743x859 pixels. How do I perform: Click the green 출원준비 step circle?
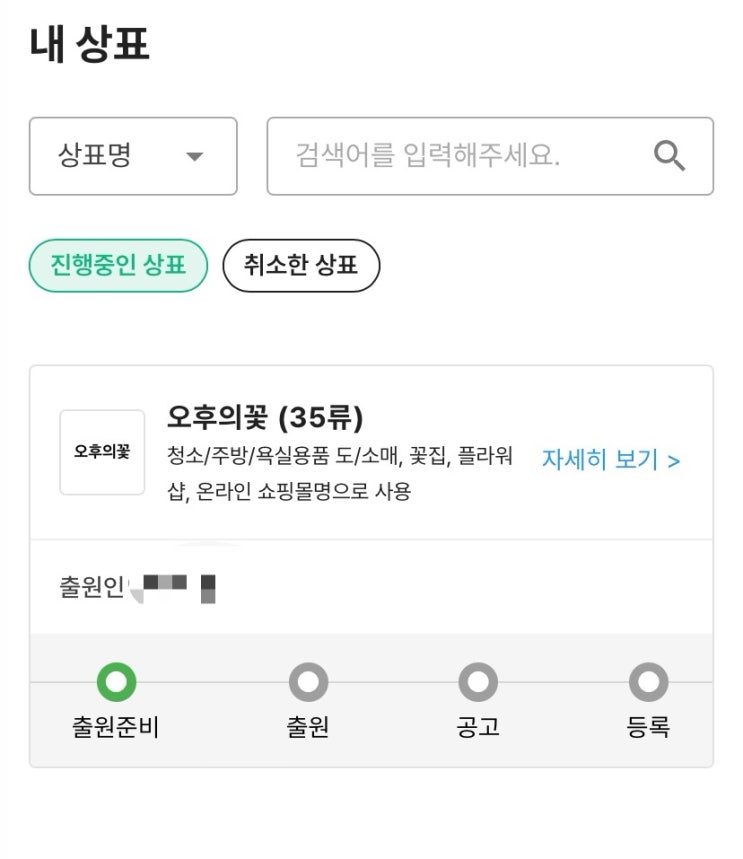point(116,683)
